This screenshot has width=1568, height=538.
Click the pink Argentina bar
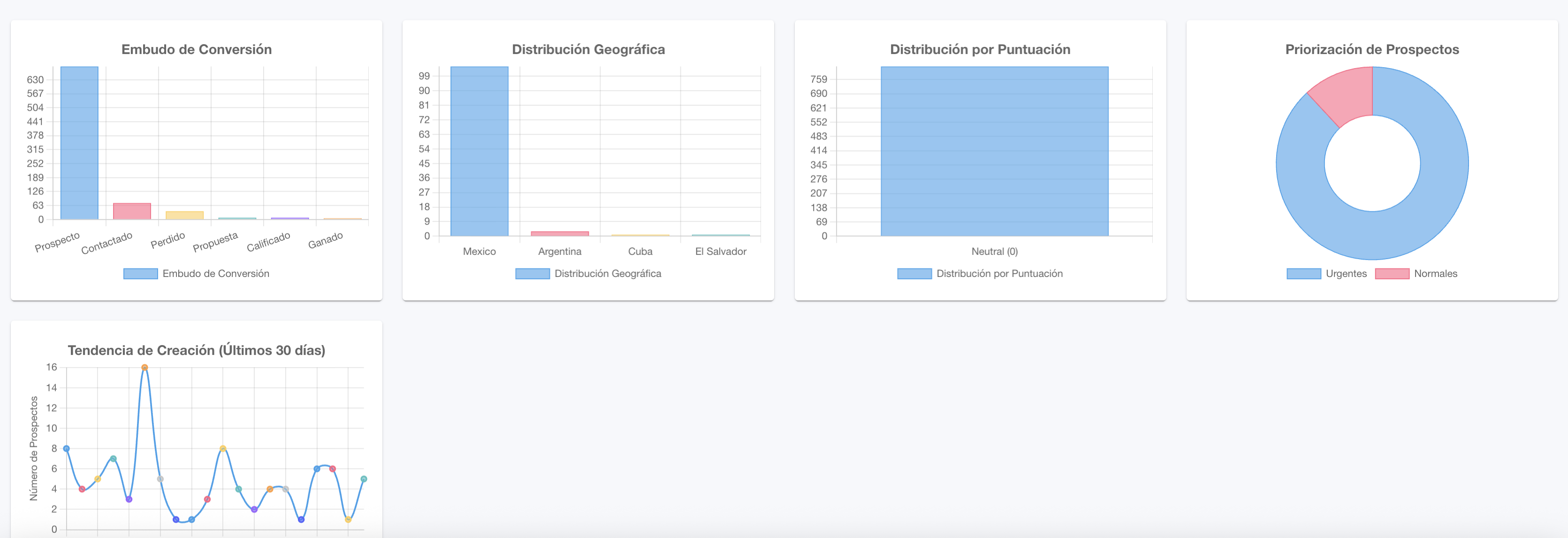pyautogui.click(x=559, y=233)
